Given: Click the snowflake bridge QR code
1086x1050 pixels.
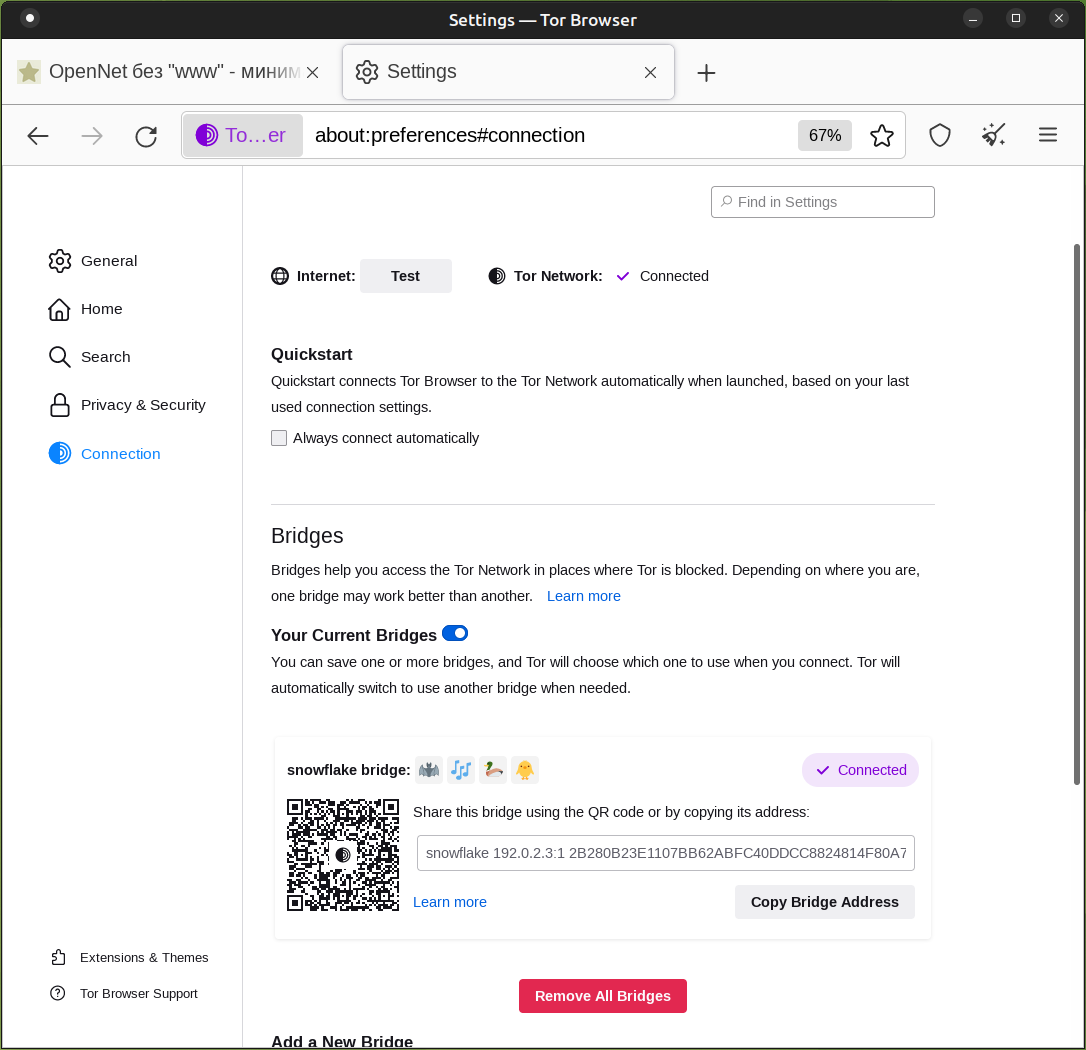Looking at the screenshot, I should pos(342,855).
